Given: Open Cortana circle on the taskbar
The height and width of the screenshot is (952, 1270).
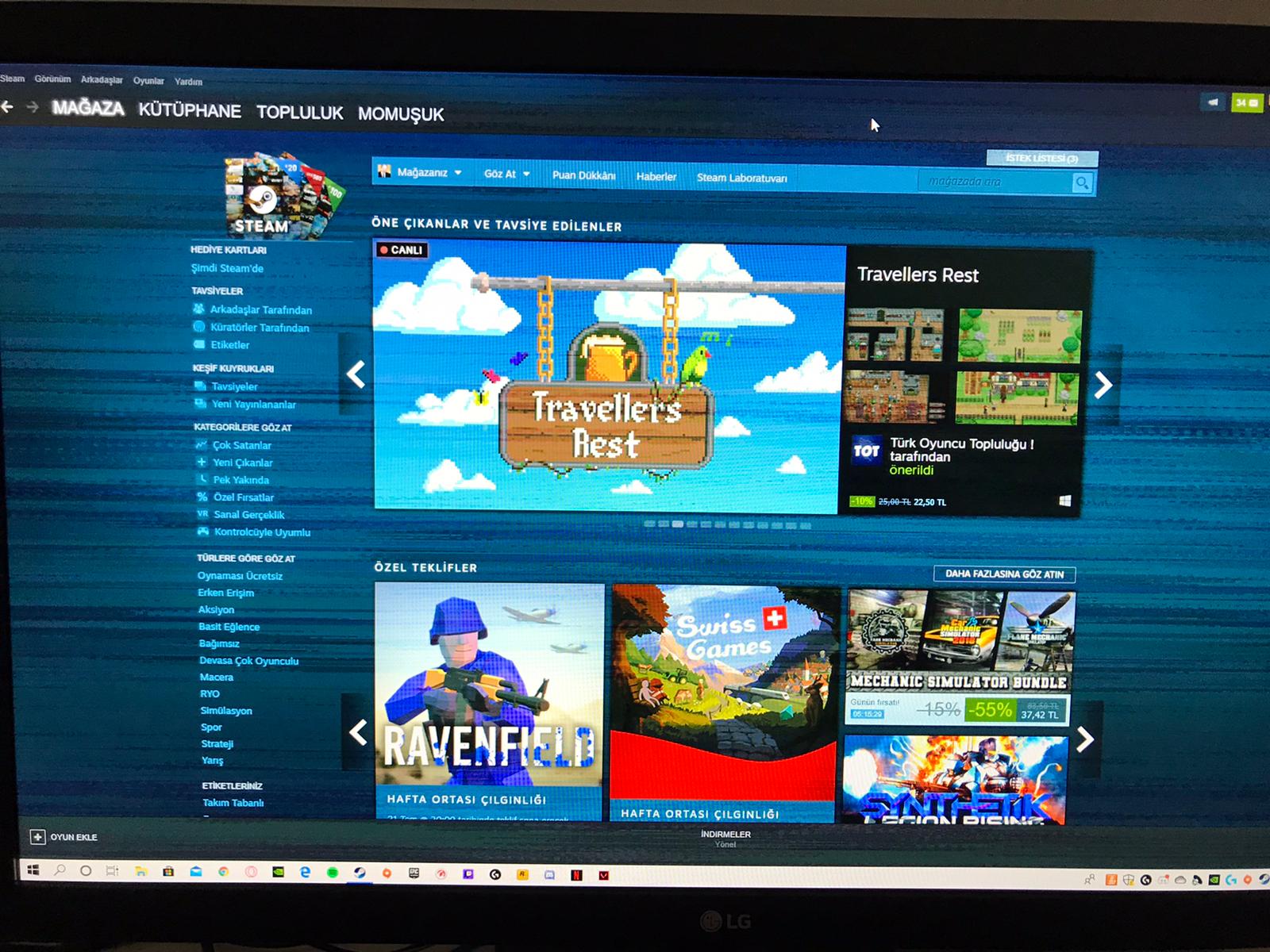Looking at the screenshot, I should coord(86,870).
